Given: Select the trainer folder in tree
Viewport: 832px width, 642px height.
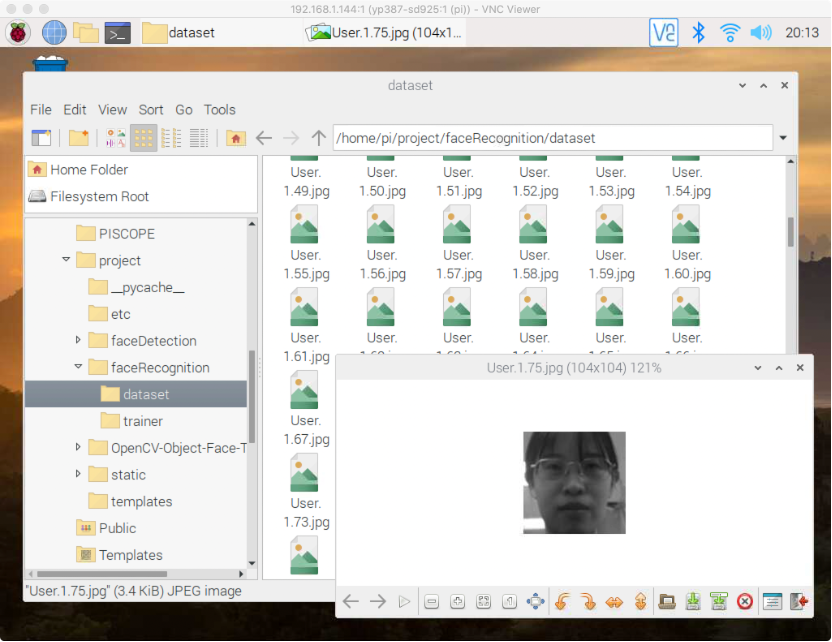Looking at the screenshot, I should (x=142, y=421).
